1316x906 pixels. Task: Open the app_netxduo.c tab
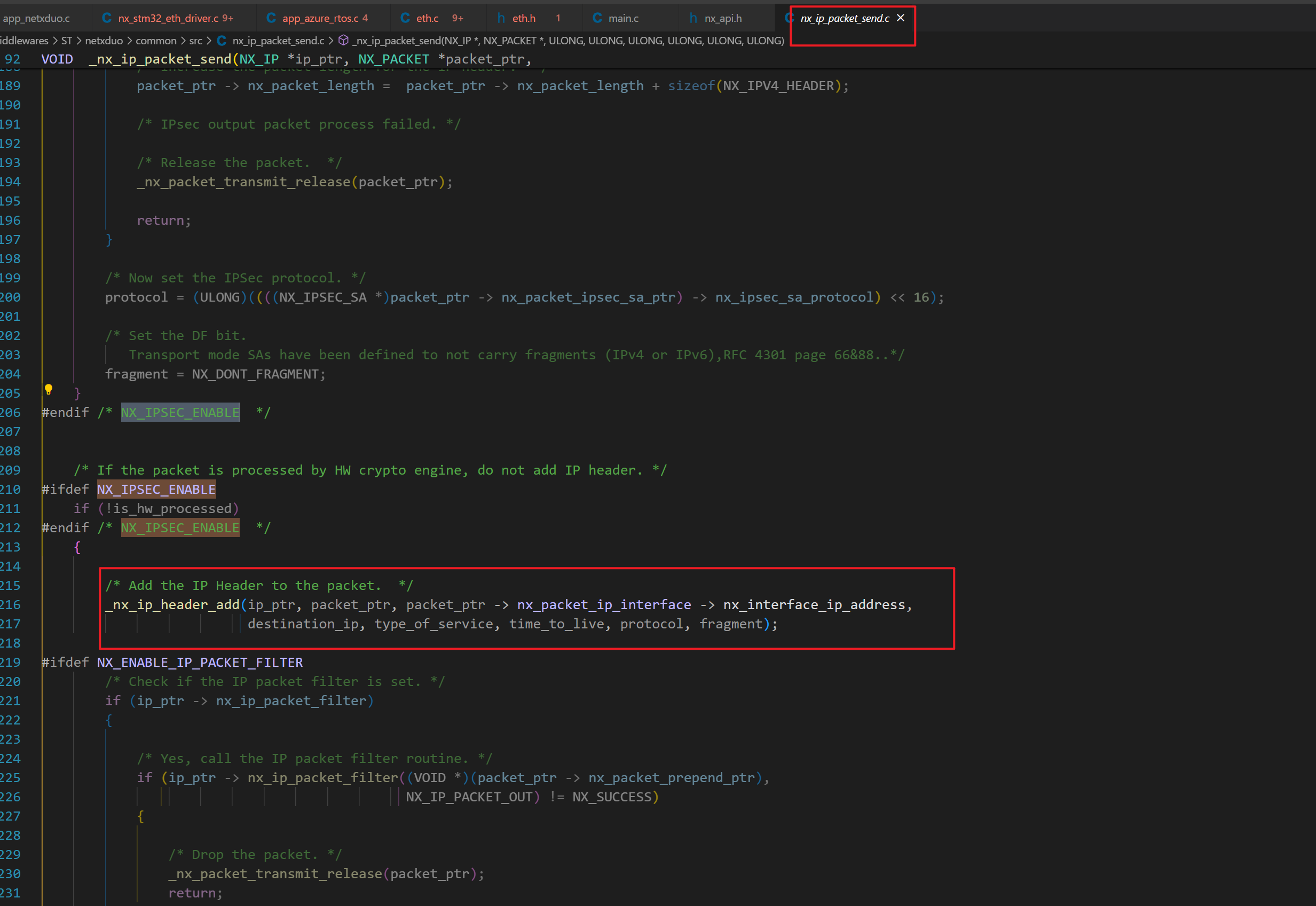tap(36, 18)
